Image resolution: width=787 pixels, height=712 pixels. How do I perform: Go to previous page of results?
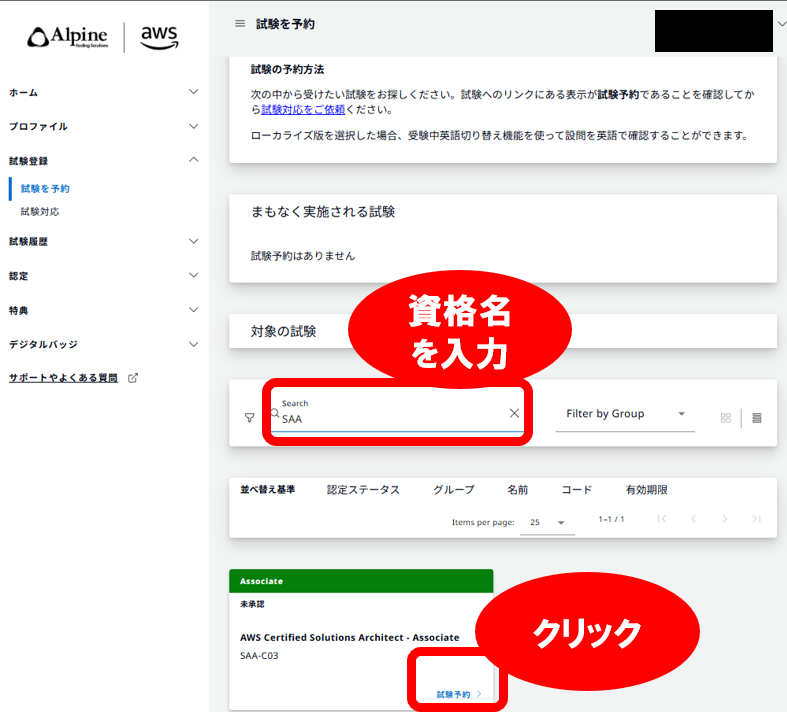[x=693, y=519]
